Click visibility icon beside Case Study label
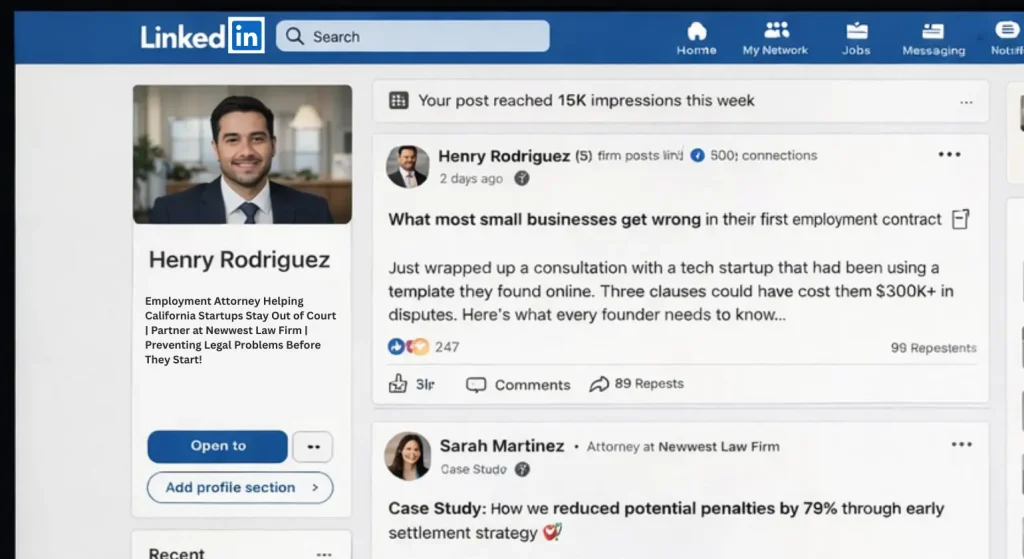The height and width of the screenshot is (559, 1024). [522, 469]
